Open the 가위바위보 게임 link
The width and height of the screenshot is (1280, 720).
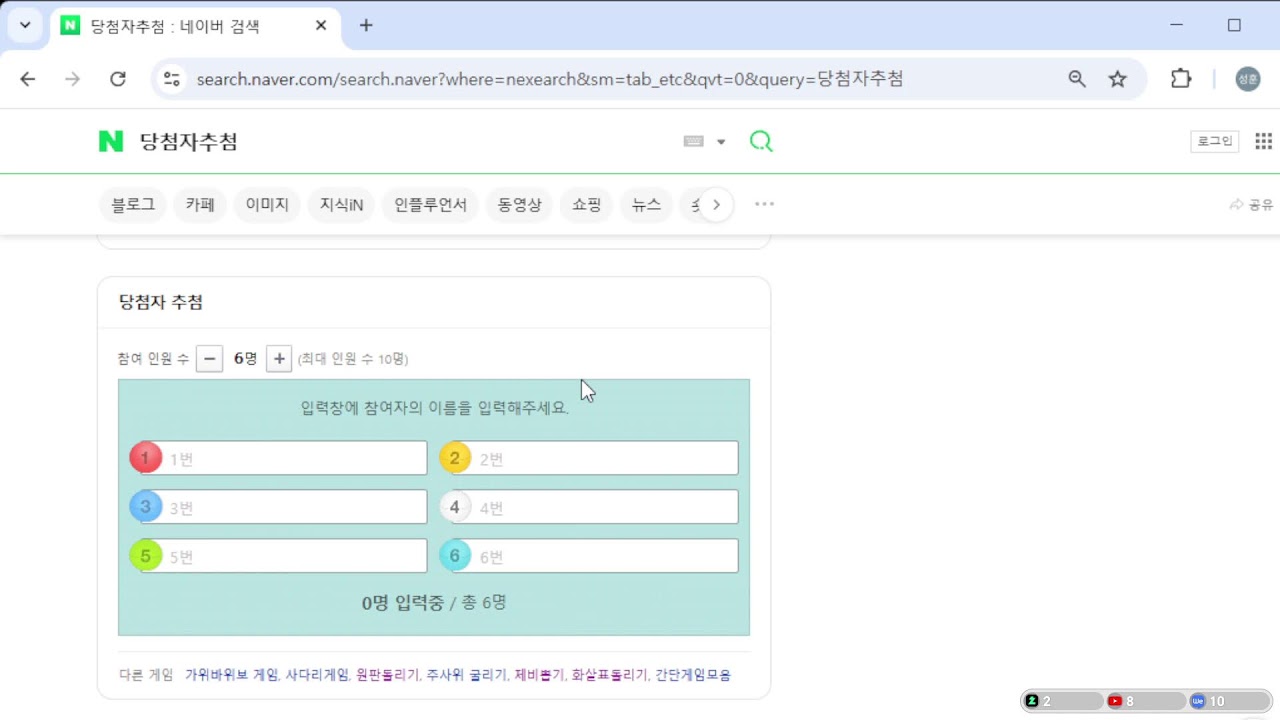click(231, 675)
